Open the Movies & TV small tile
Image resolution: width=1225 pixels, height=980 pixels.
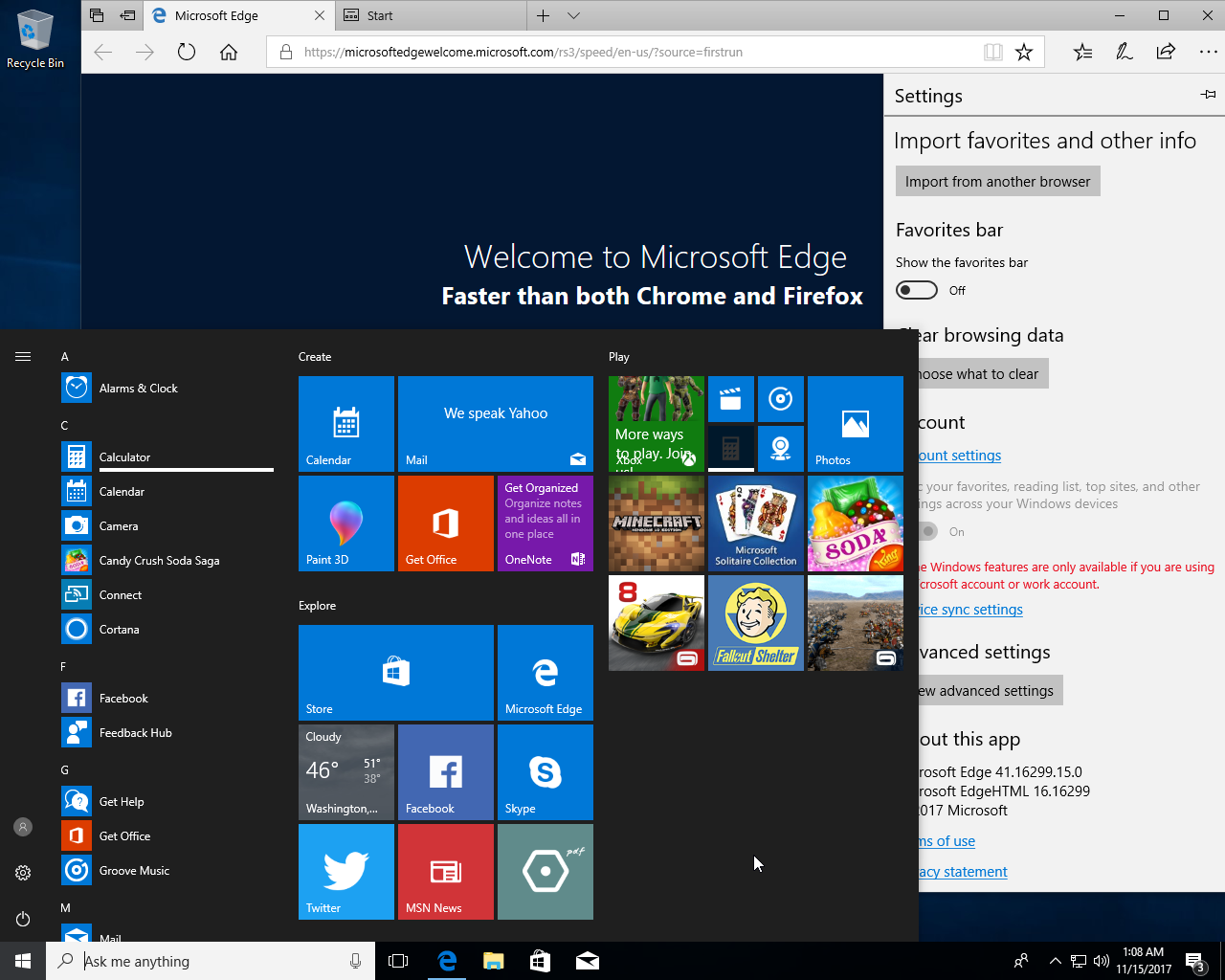(x=731, y=399)
